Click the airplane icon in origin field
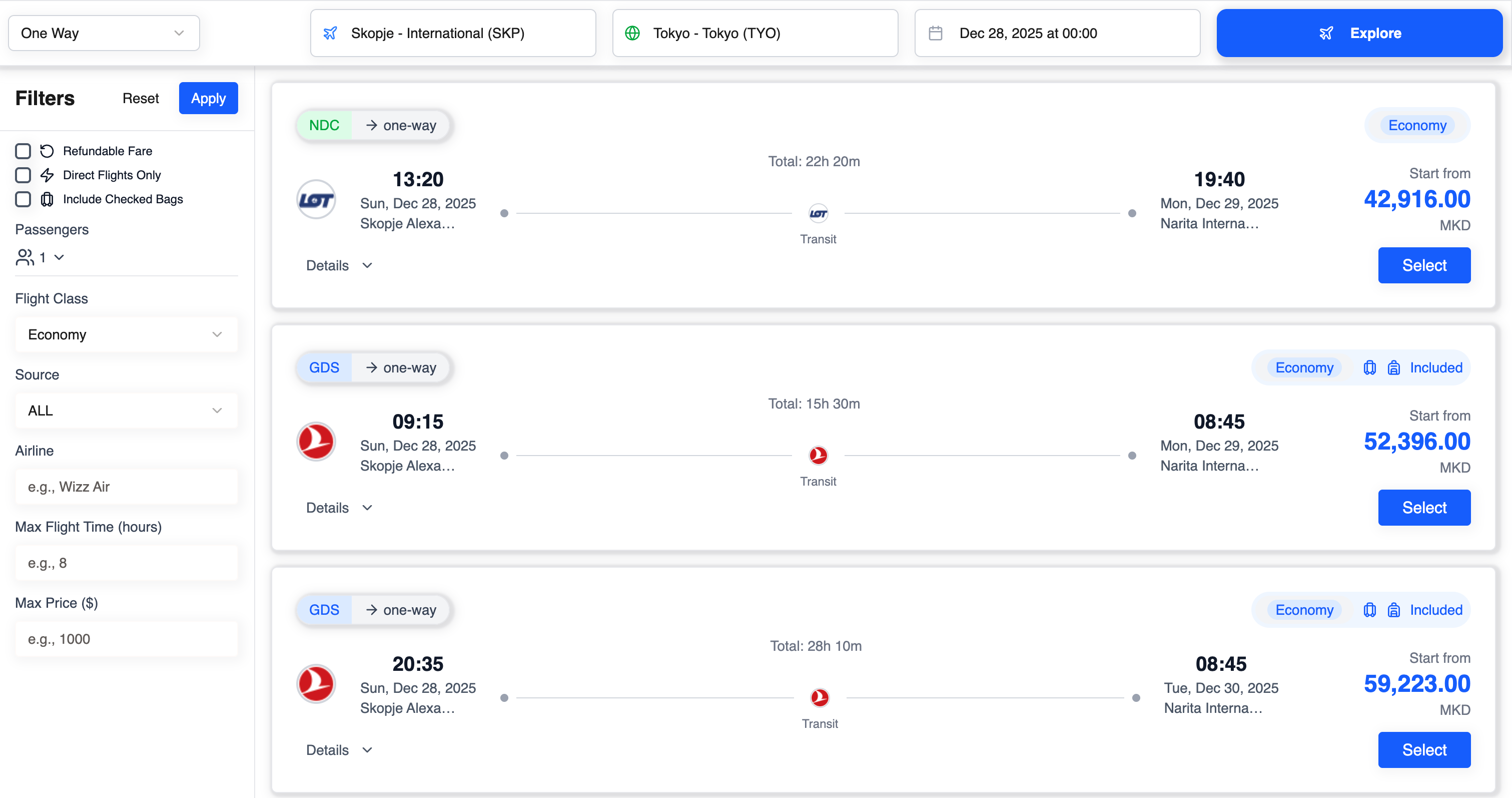1512x798 pixels. click(x=330, y=34)
